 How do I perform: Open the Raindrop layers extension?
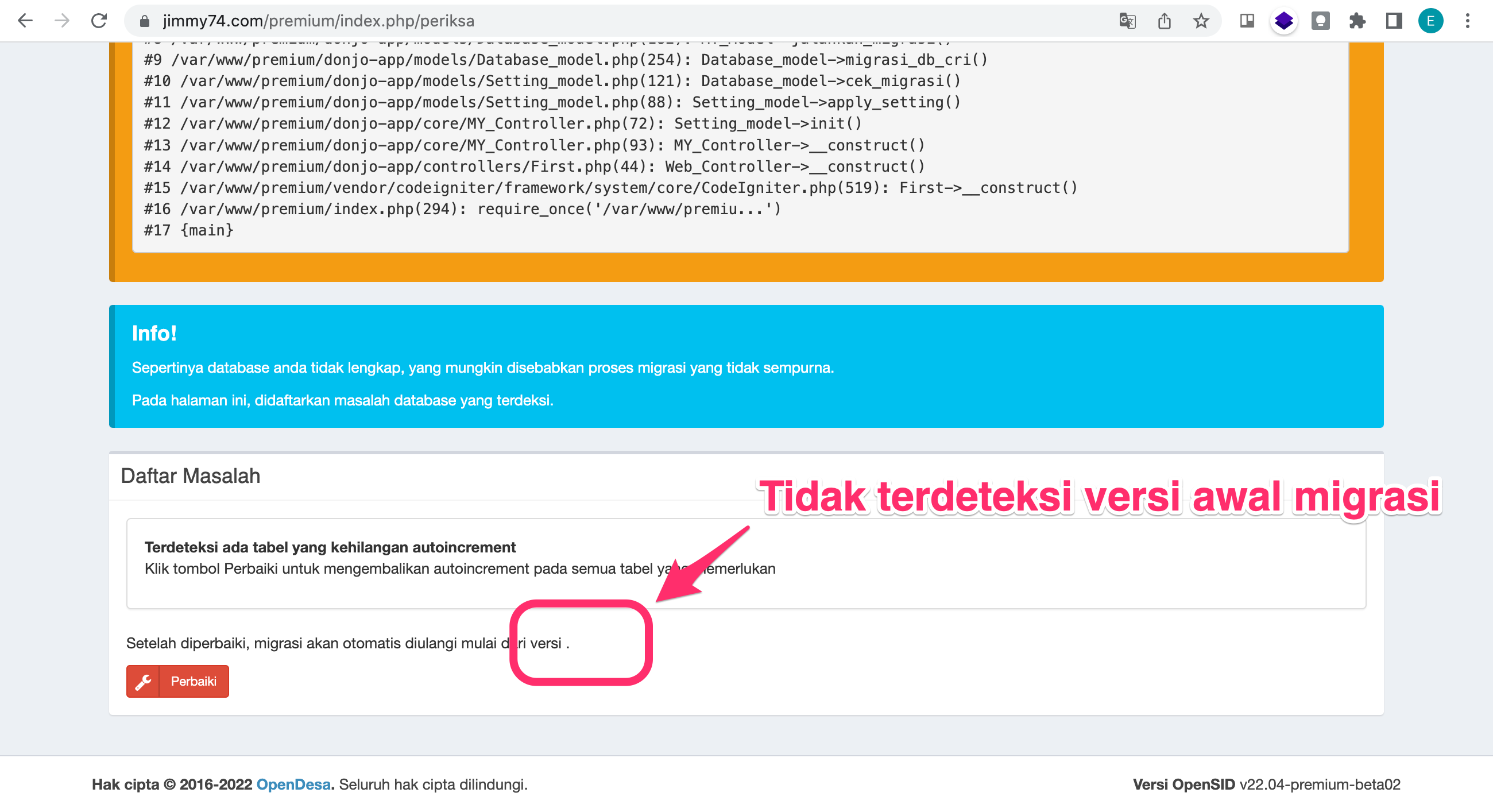[1283, 21]
